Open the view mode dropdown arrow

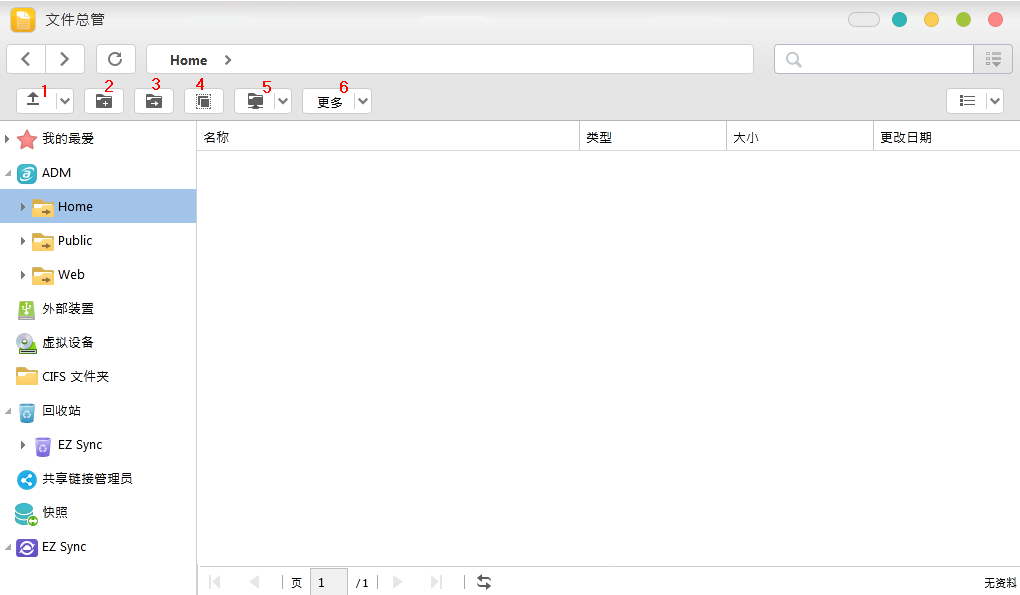coord(994,101)
